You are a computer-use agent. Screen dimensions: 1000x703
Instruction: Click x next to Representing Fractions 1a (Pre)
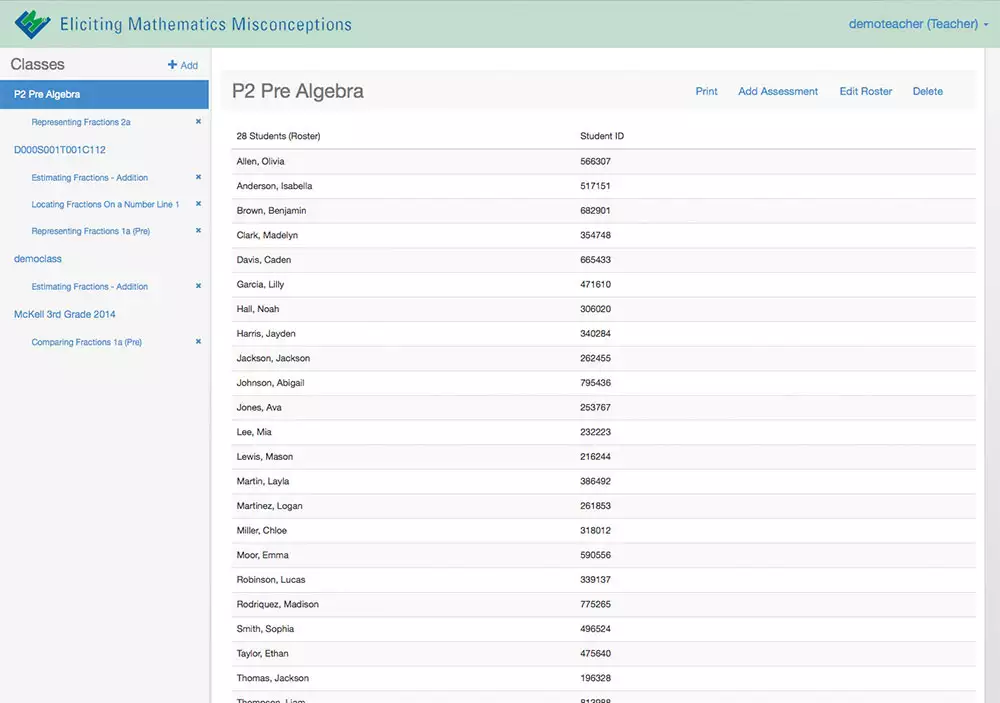(198, 231)
